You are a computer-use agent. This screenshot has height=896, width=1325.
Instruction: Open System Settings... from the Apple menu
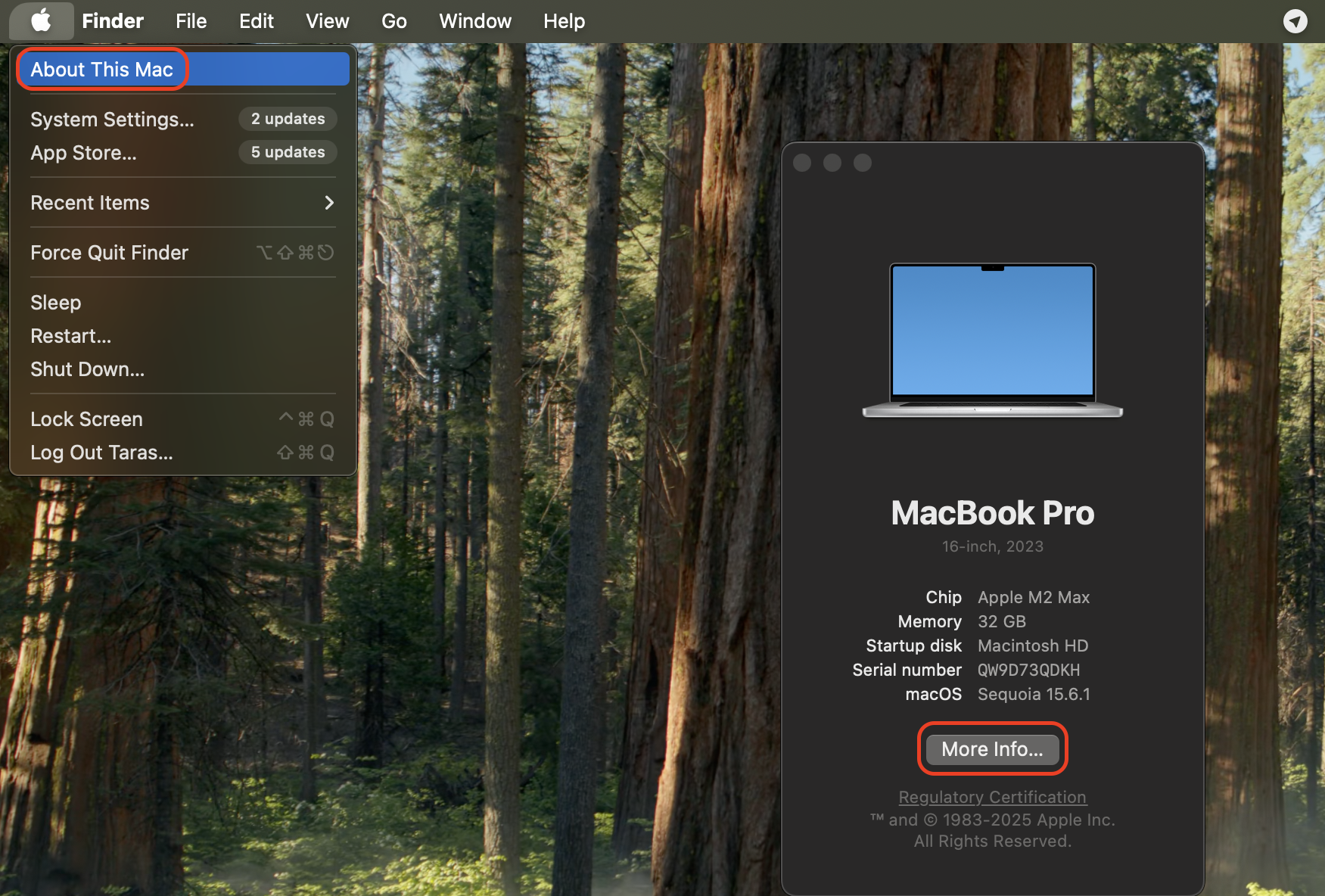(x=111, y=119)
